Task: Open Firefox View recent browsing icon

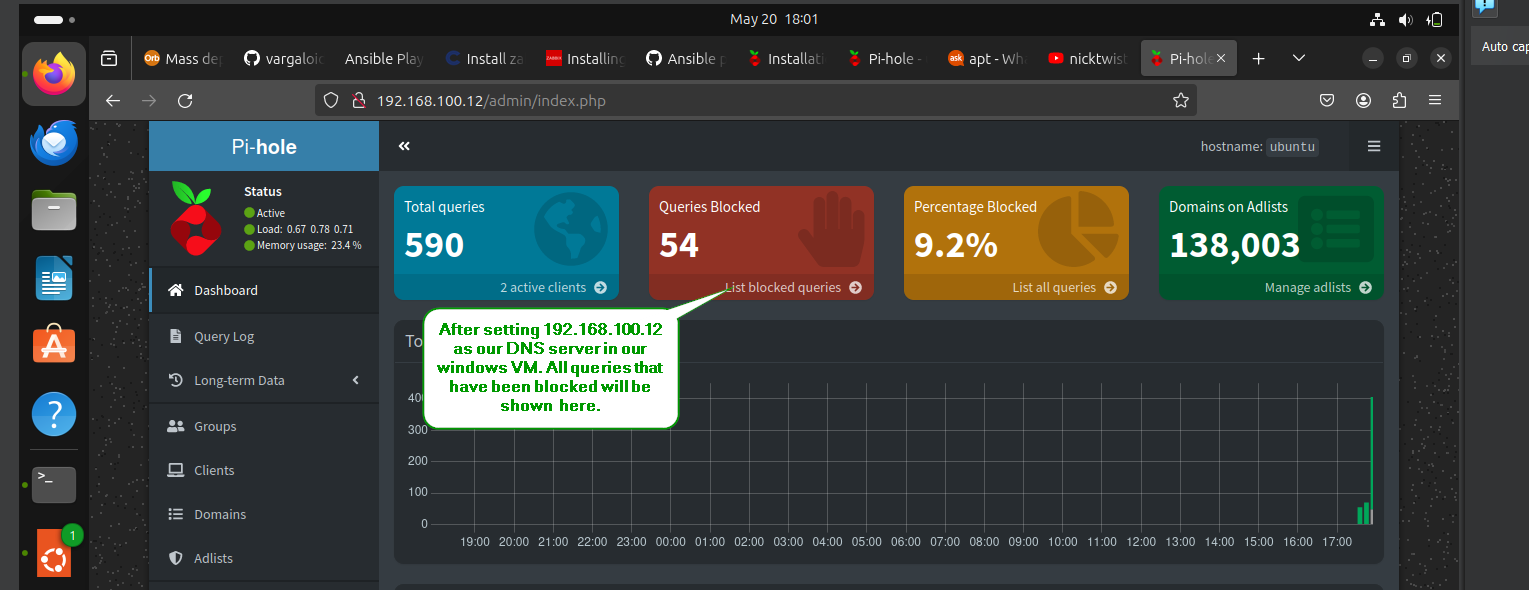Action: tap(108, 59)
